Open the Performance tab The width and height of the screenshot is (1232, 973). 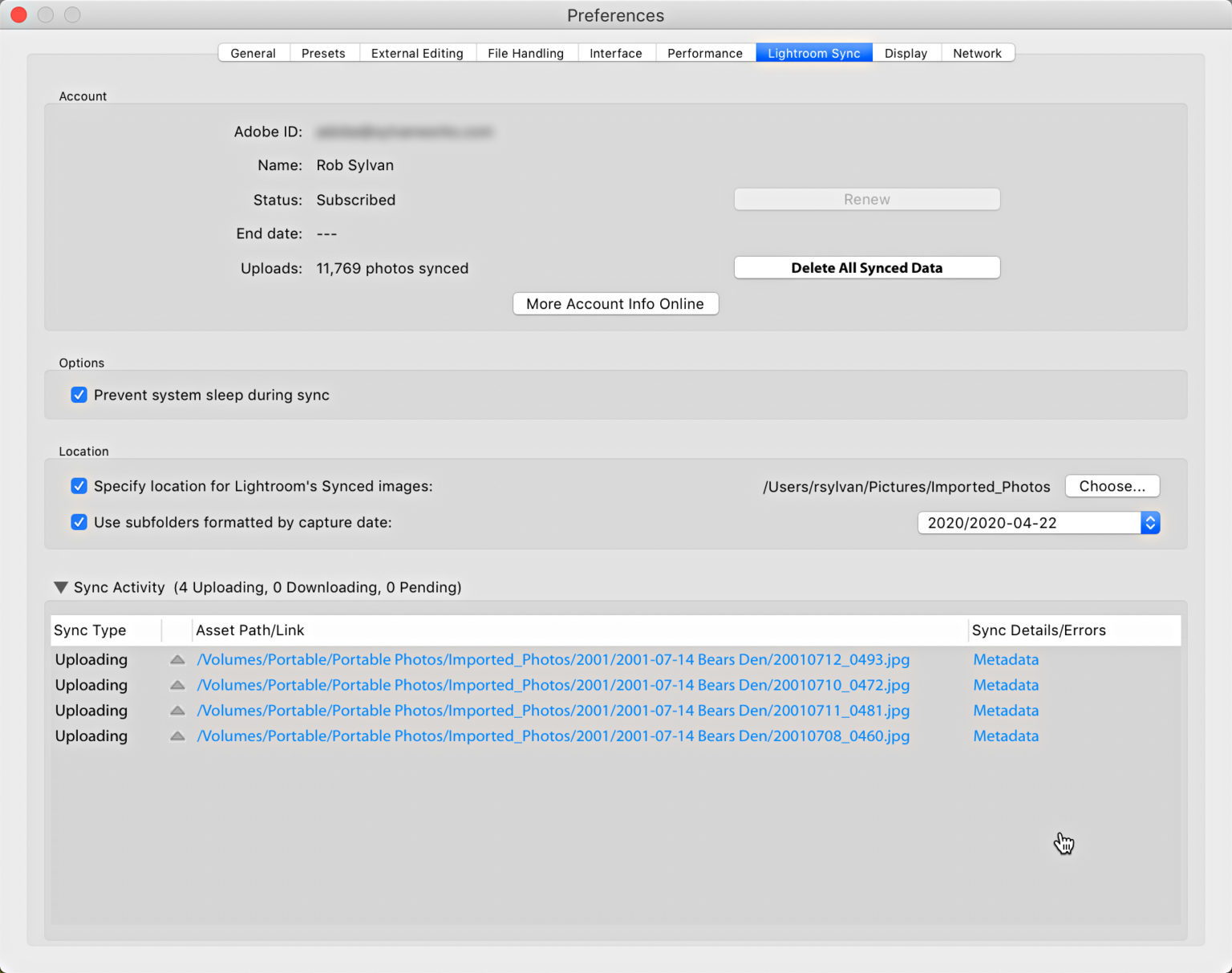coord(705,53)
